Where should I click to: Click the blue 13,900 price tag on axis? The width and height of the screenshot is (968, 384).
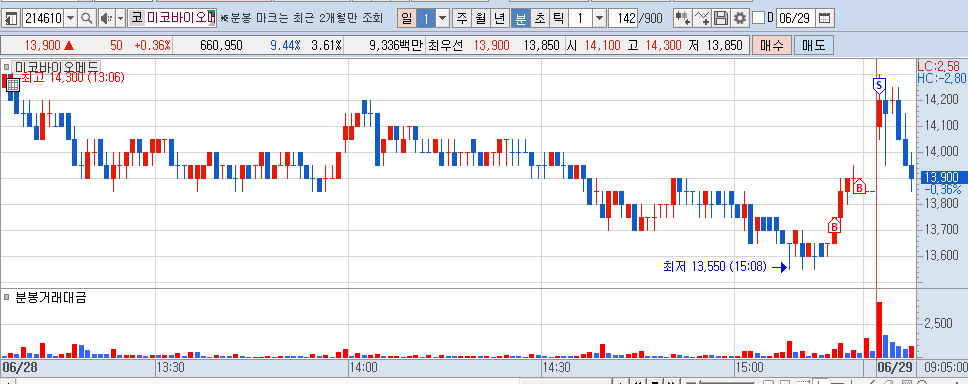(943, 177)
